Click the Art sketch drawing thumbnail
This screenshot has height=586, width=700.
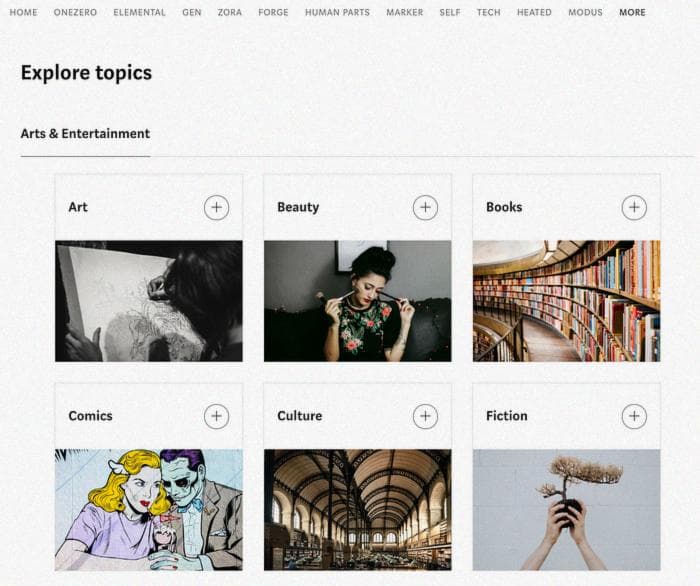point(149,301)
